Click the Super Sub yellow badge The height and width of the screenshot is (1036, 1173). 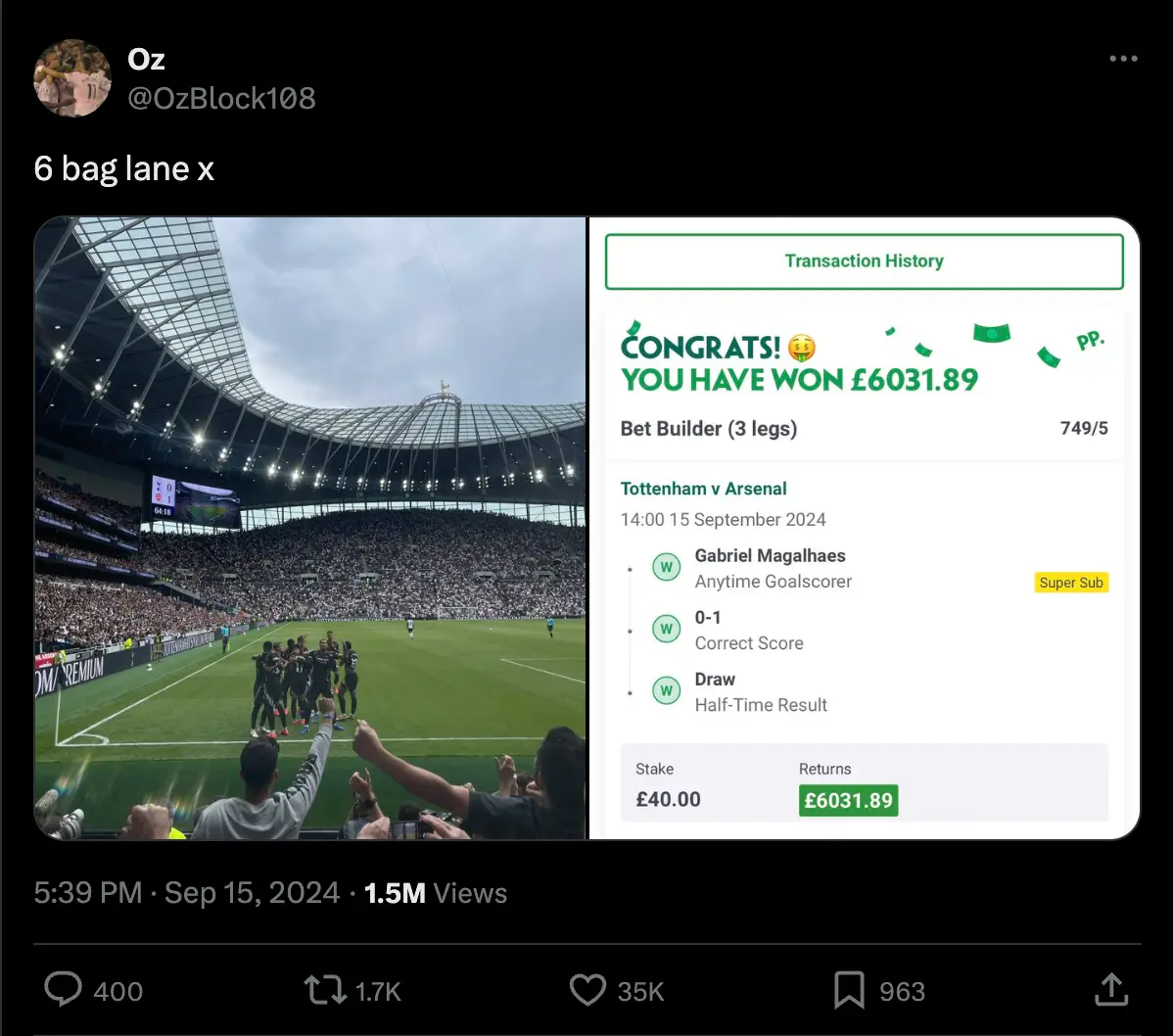[1071, 583]
